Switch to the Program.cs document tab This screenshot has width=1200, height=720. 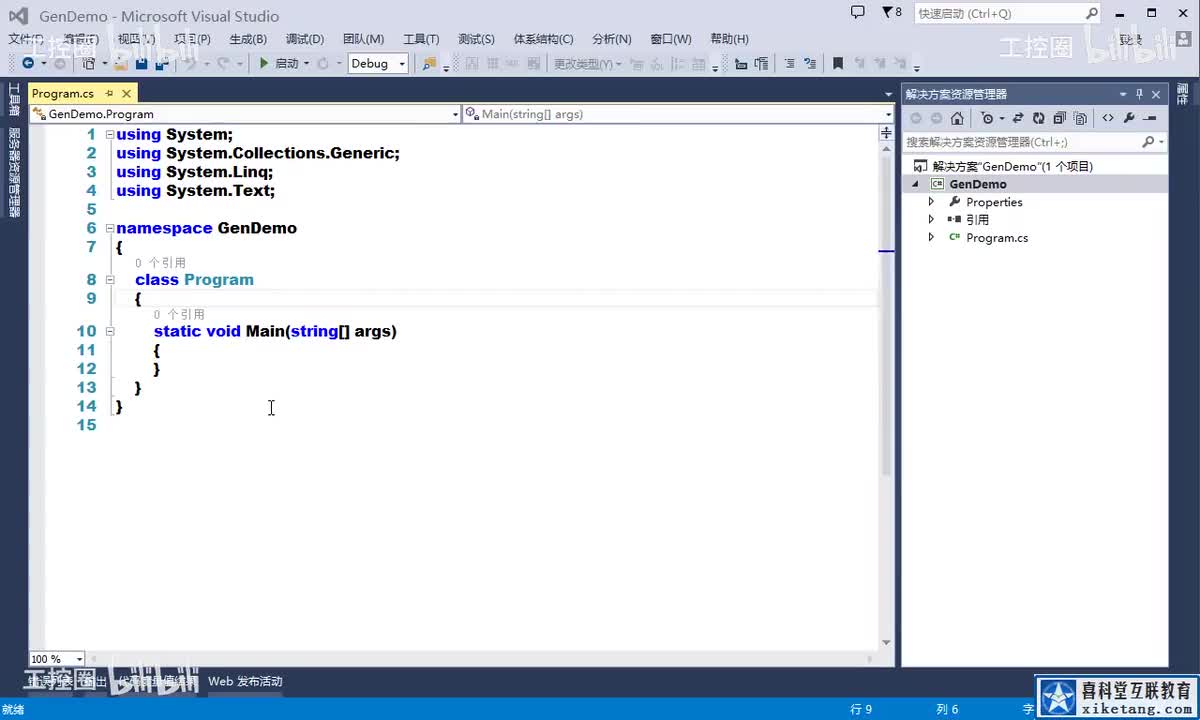point(63,93)
